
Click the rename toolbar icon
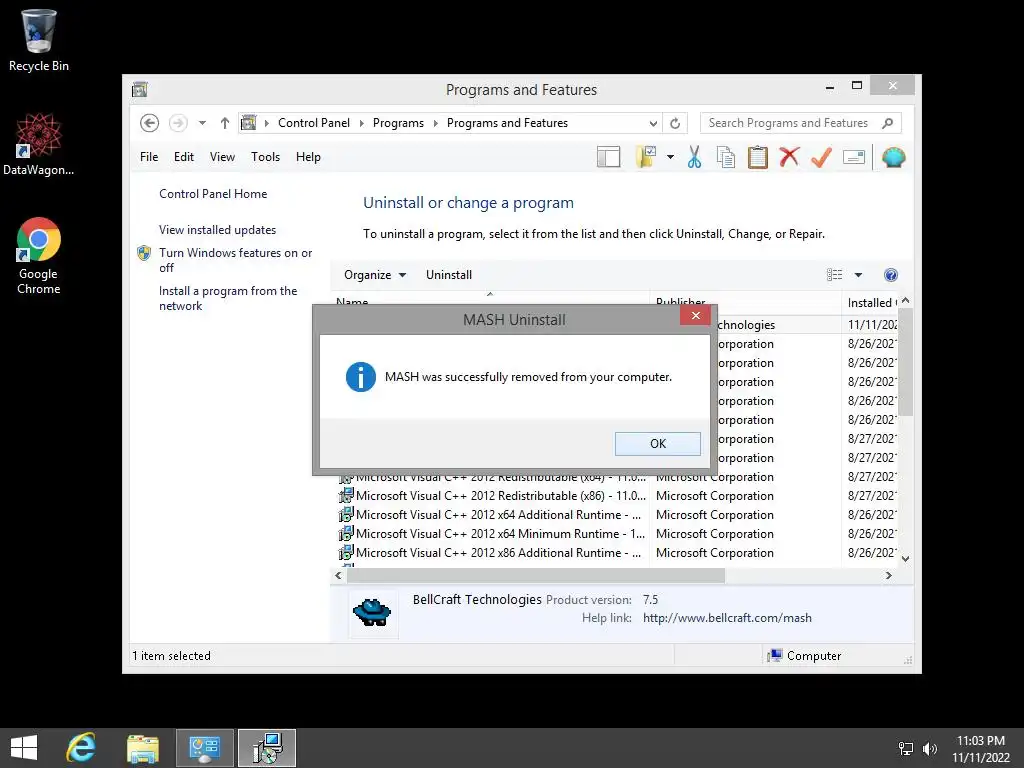854,157
